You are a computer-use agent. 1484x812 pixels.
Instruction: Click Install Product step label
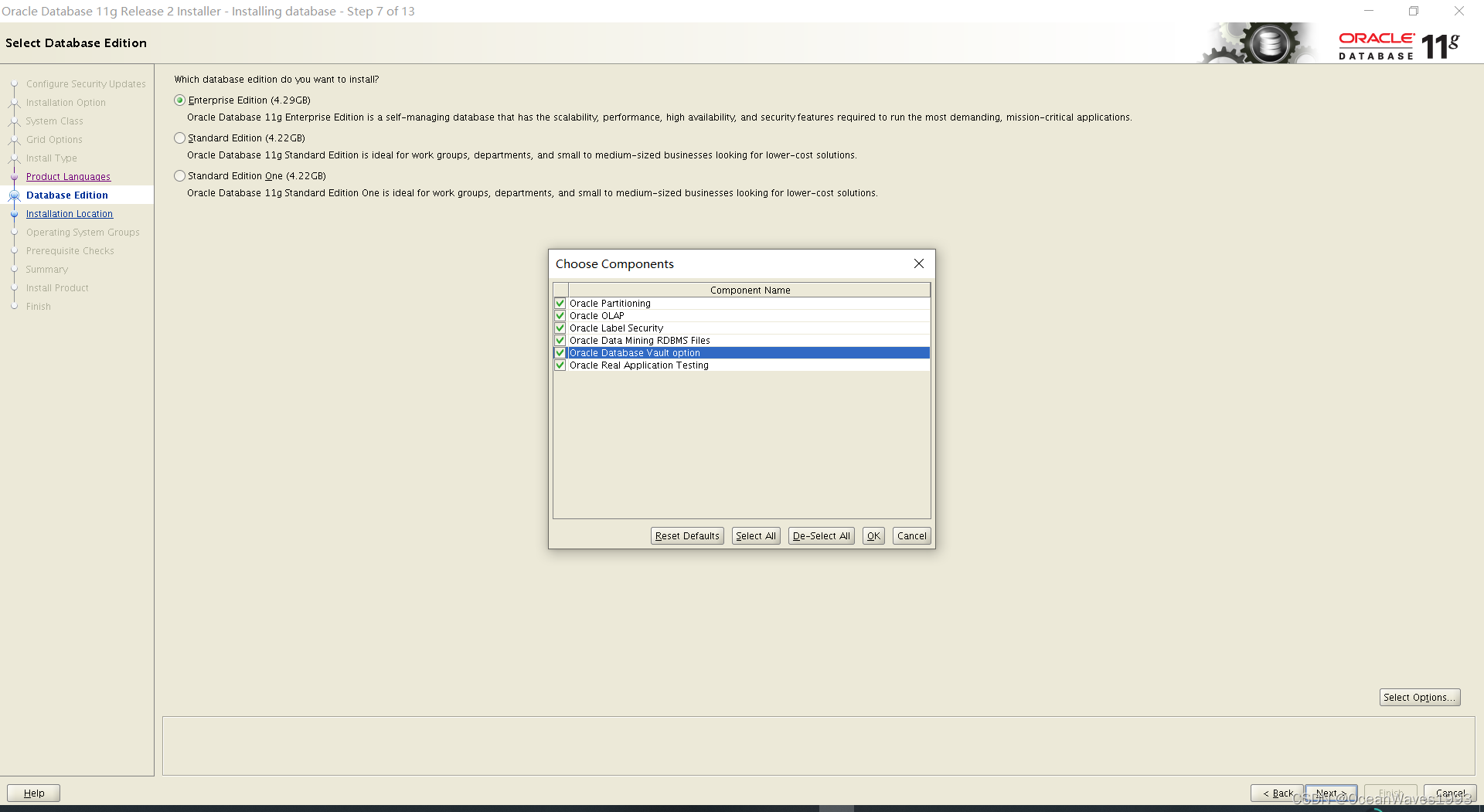click(x=57, y=288)
